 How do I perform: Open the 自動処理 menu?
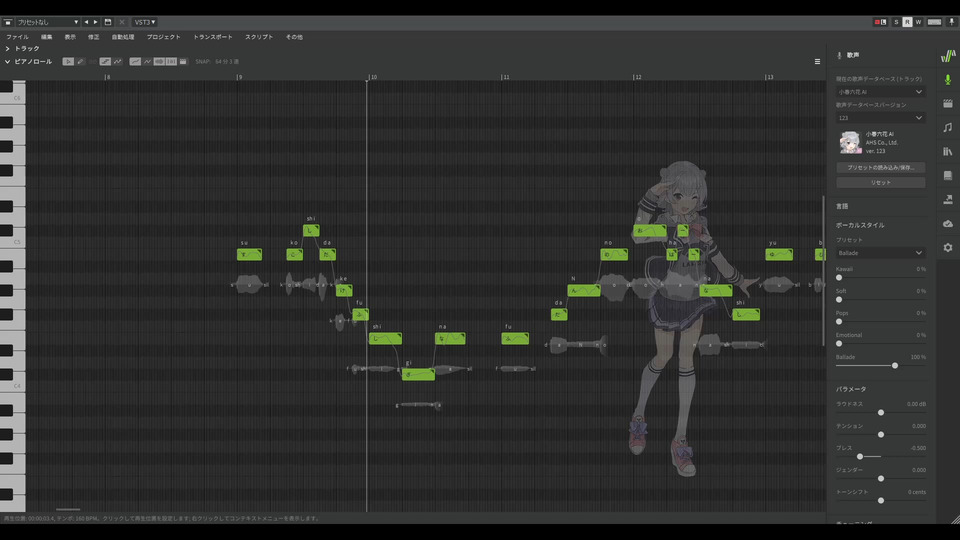click(x=123, y=37)
